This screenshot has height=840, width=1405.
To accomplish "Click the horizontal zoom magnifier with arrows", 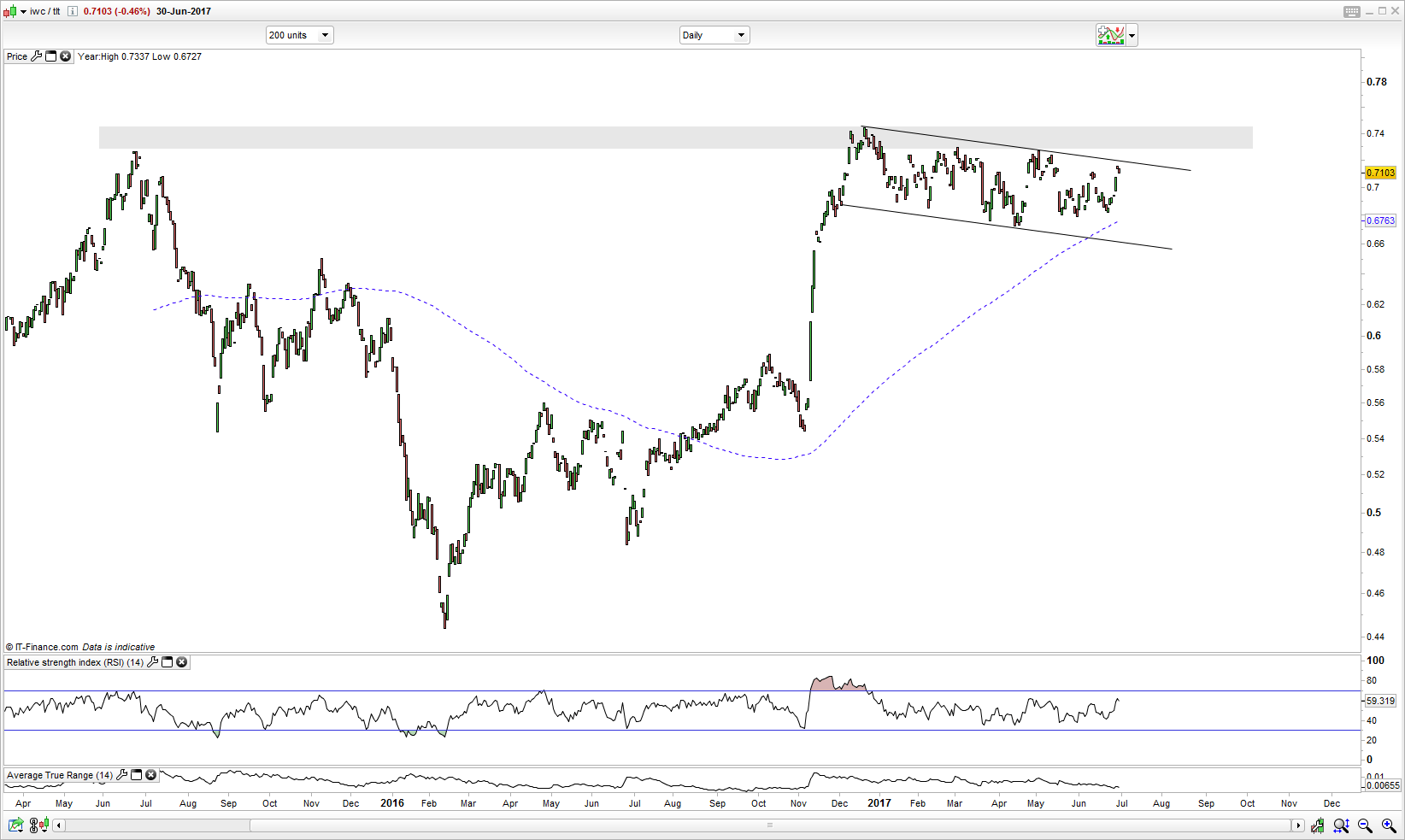I will point(1341,825).
